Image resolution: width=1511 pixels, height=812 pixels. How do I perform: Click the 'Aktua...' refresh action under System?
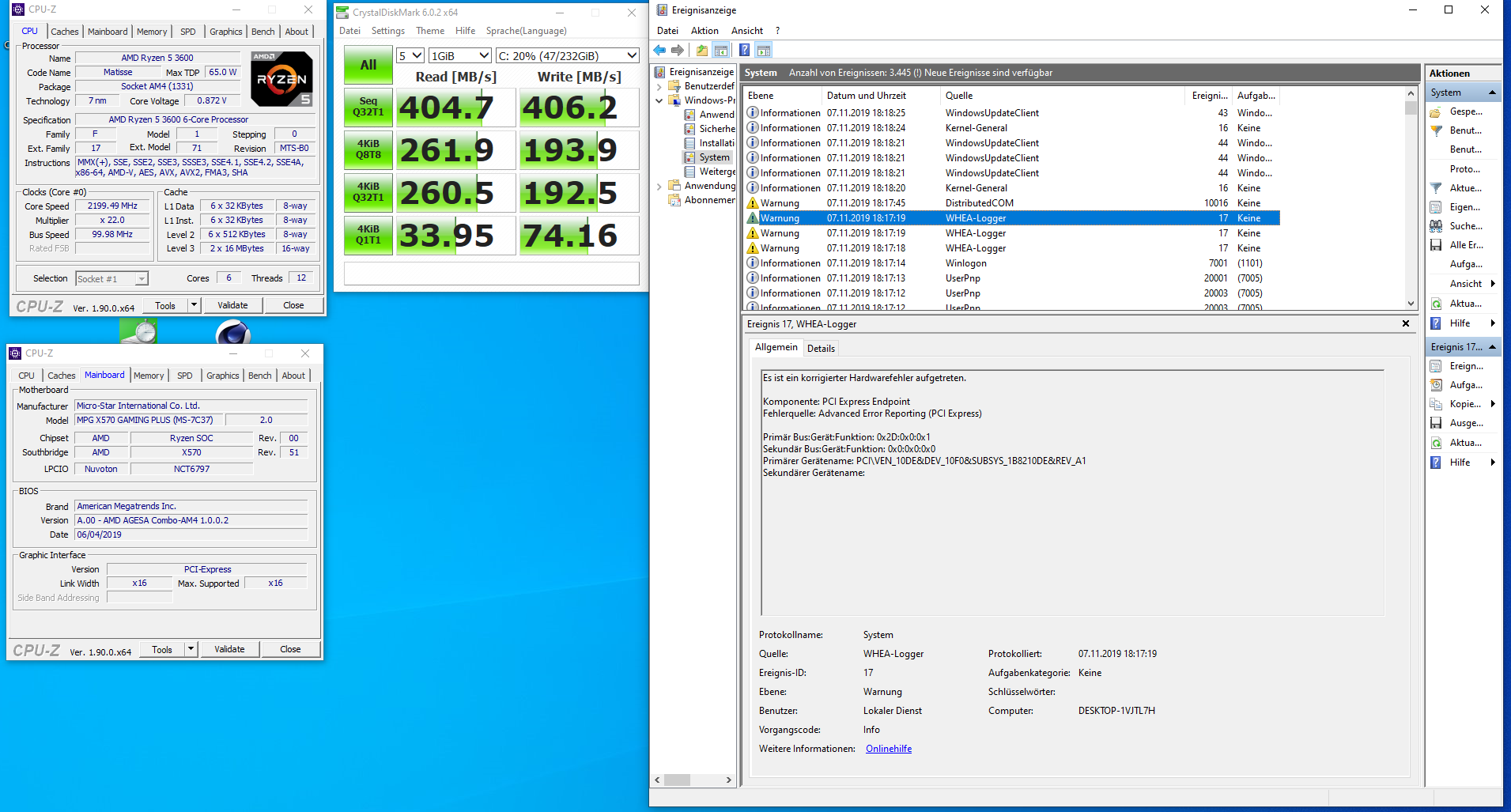pyautogui.click(x=1465, y=304)
